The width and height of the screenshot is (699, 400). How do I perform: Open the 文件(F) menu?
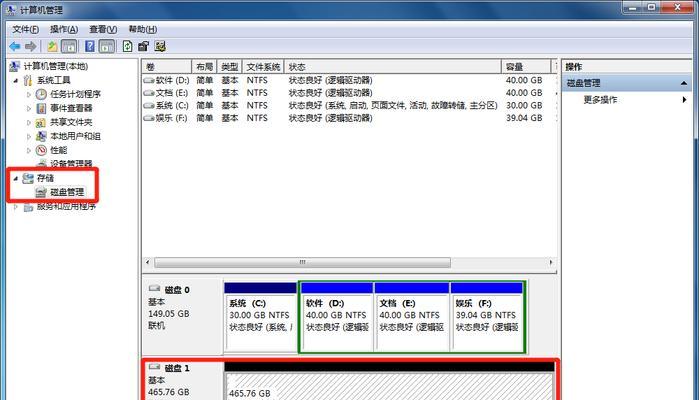coord(25,29)
